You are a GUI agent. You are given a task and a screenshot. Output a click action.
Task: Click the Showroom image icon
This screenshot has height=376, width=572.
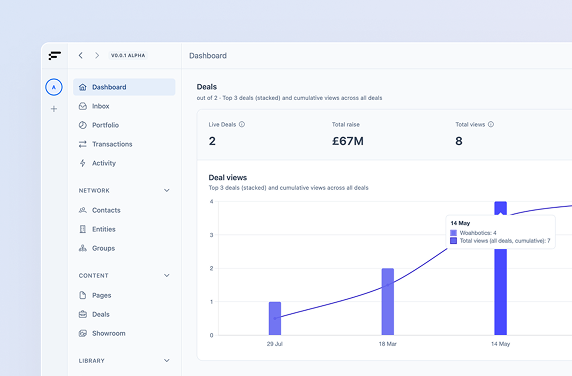click(83, 333)
